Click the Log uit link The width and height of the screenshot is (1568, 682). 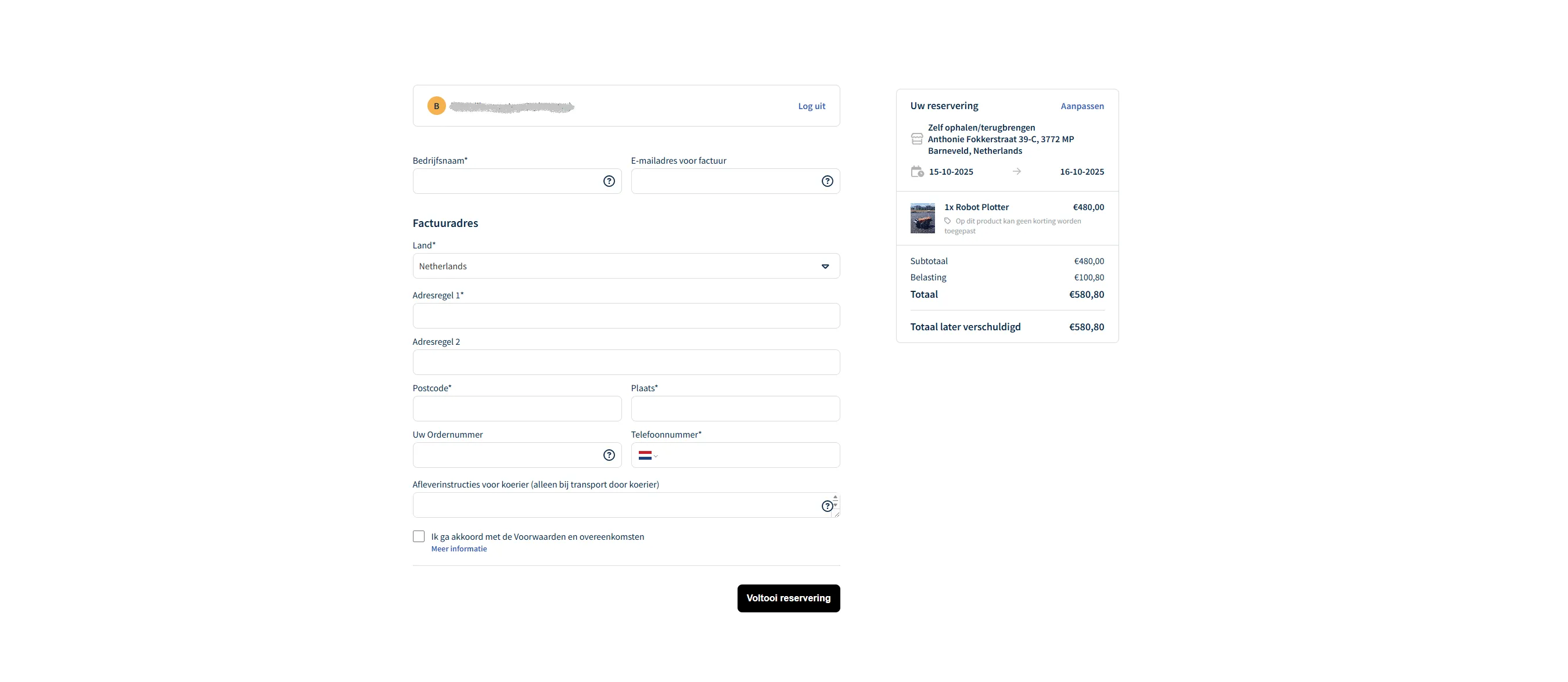click(811, 106)
